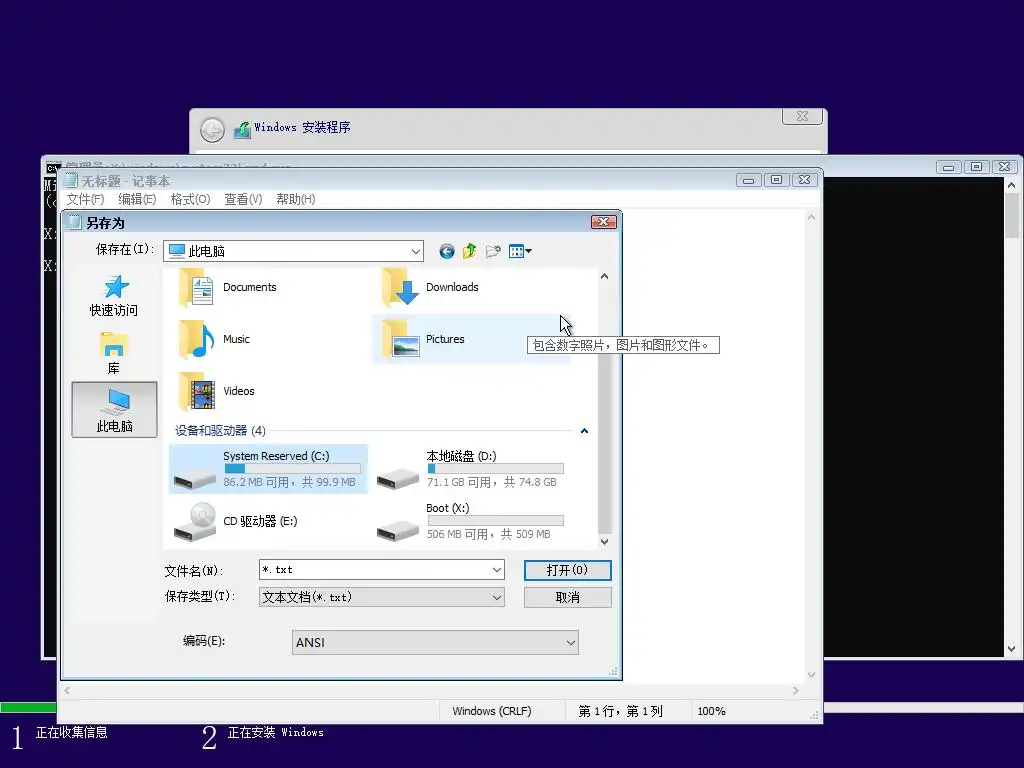The height and width of the screenshot is (768, 1024).
Task: Go up one folder level icon
Action: [x=470, y=251]
